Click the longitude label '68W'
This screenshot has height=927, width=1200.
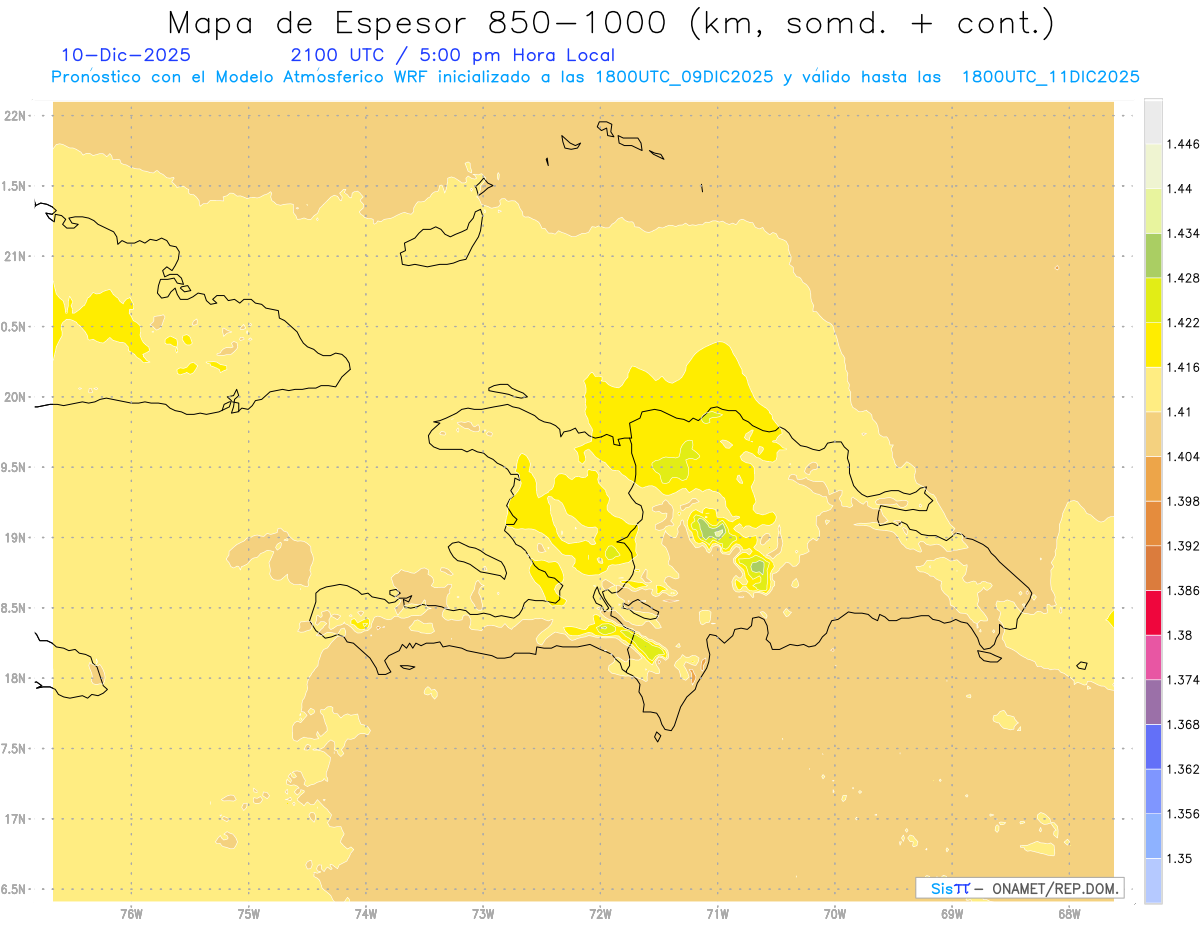click(1069, 913)
